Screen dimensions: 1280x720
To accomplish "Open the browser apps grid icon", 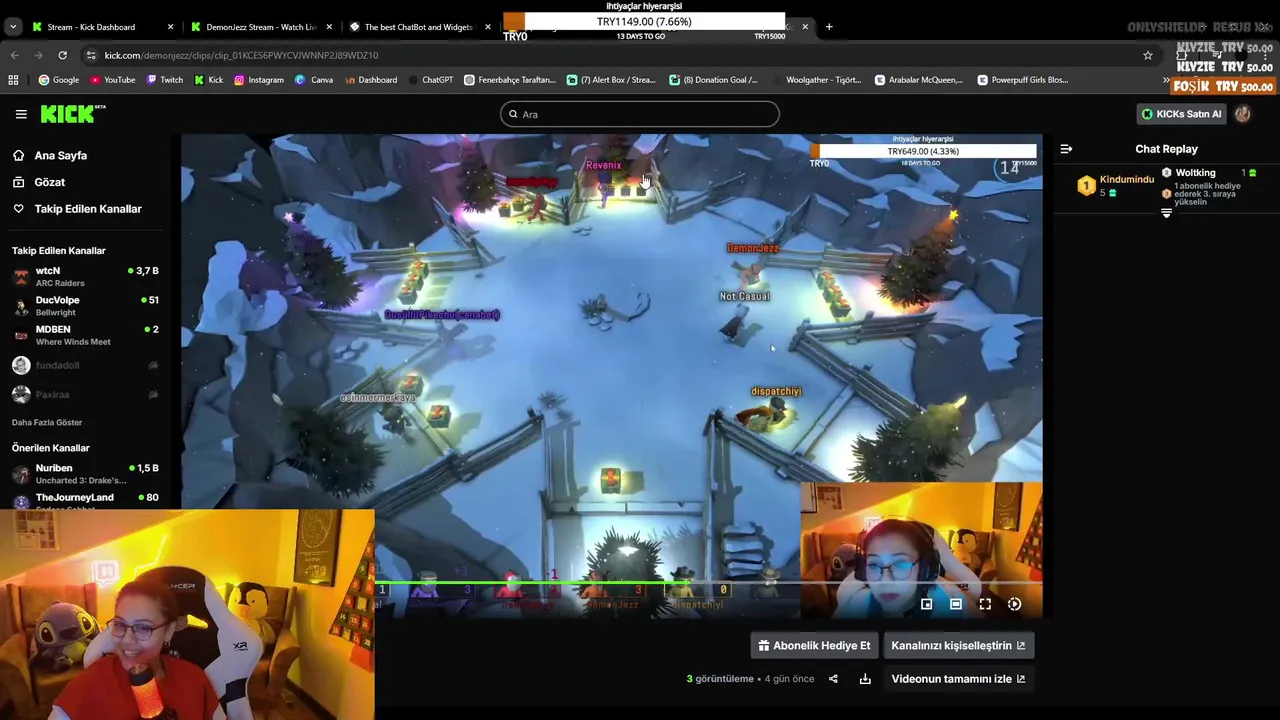I will [x=13, y=80].
